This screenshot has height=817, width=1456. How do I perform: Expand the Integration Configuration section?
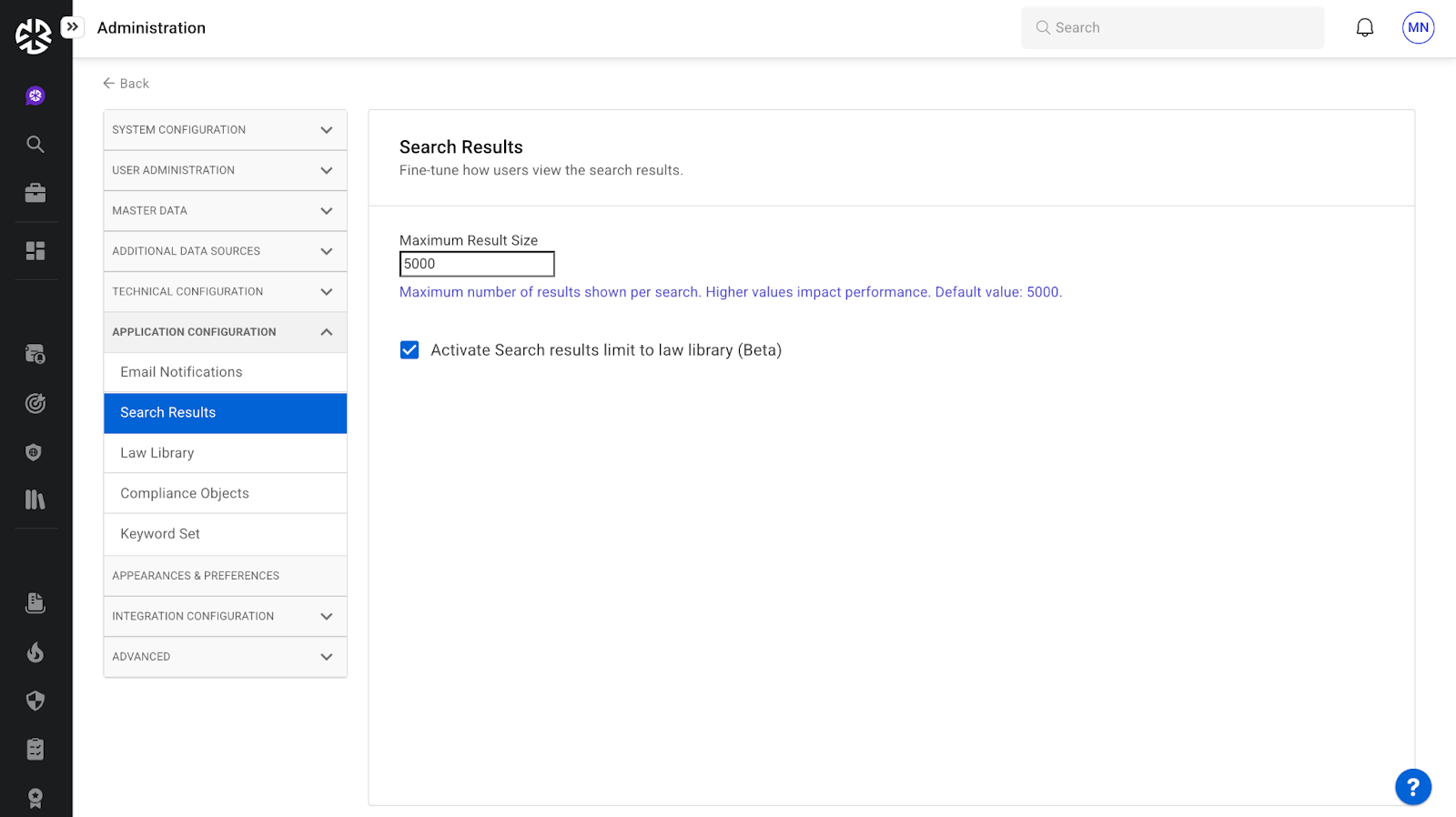click(225, 616)
